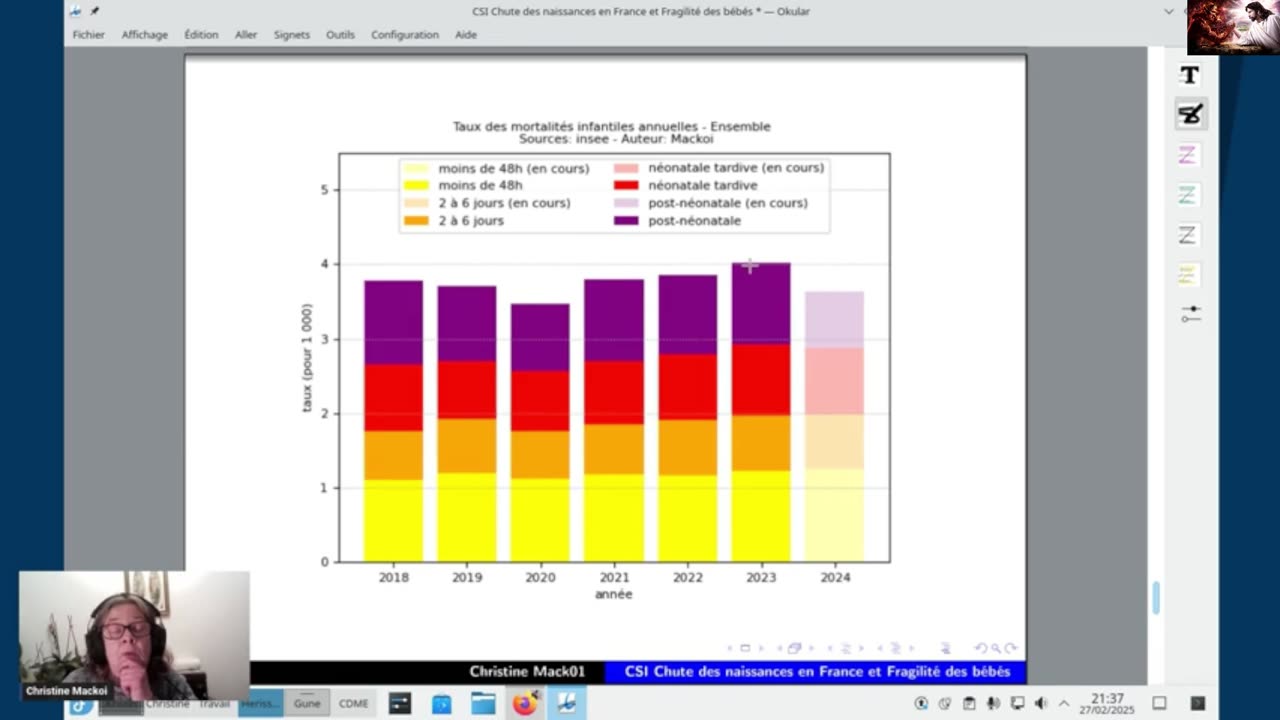Switch to the Okular taskbar icon

coord(566,703)
